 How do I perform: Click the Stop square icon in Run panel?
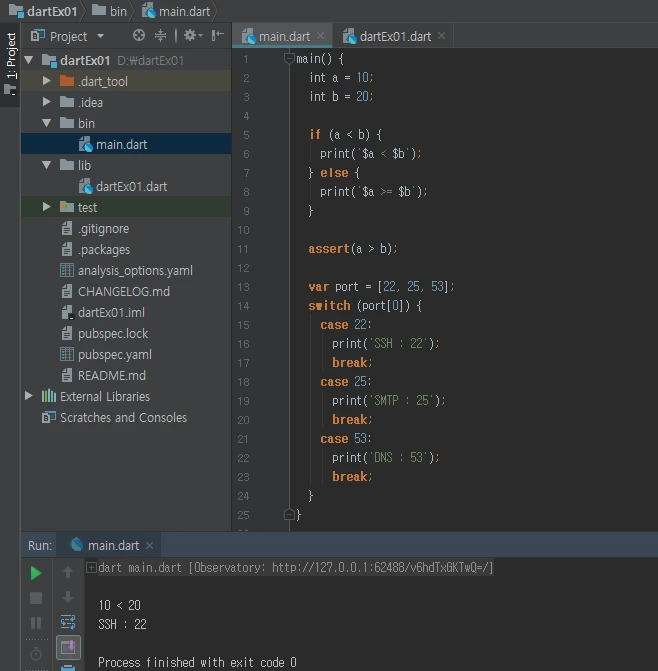click(36, 598)
